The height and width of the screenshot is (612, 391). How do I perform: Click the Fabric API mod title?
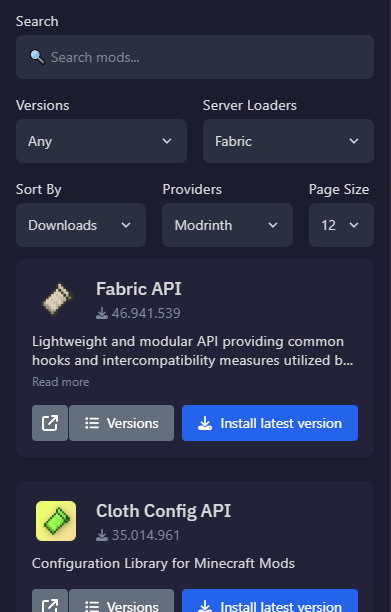(139, 289)
